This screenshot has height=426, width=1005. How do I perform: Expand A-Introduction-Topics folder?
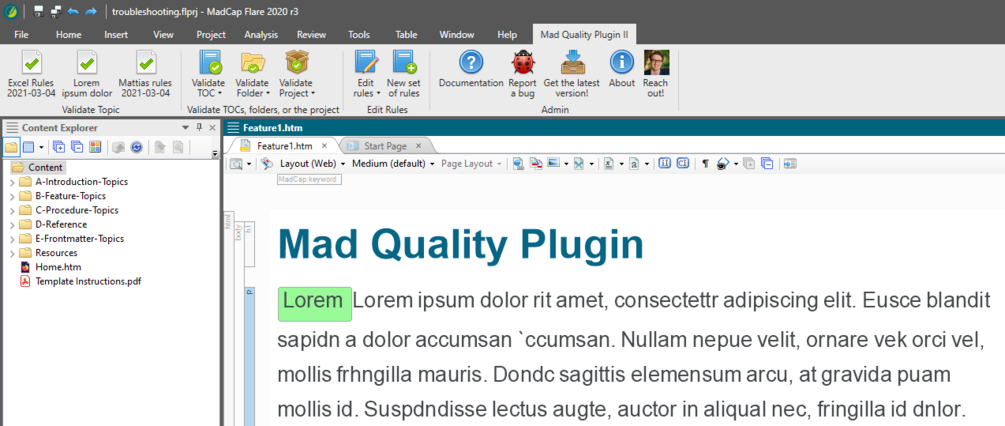12,182
